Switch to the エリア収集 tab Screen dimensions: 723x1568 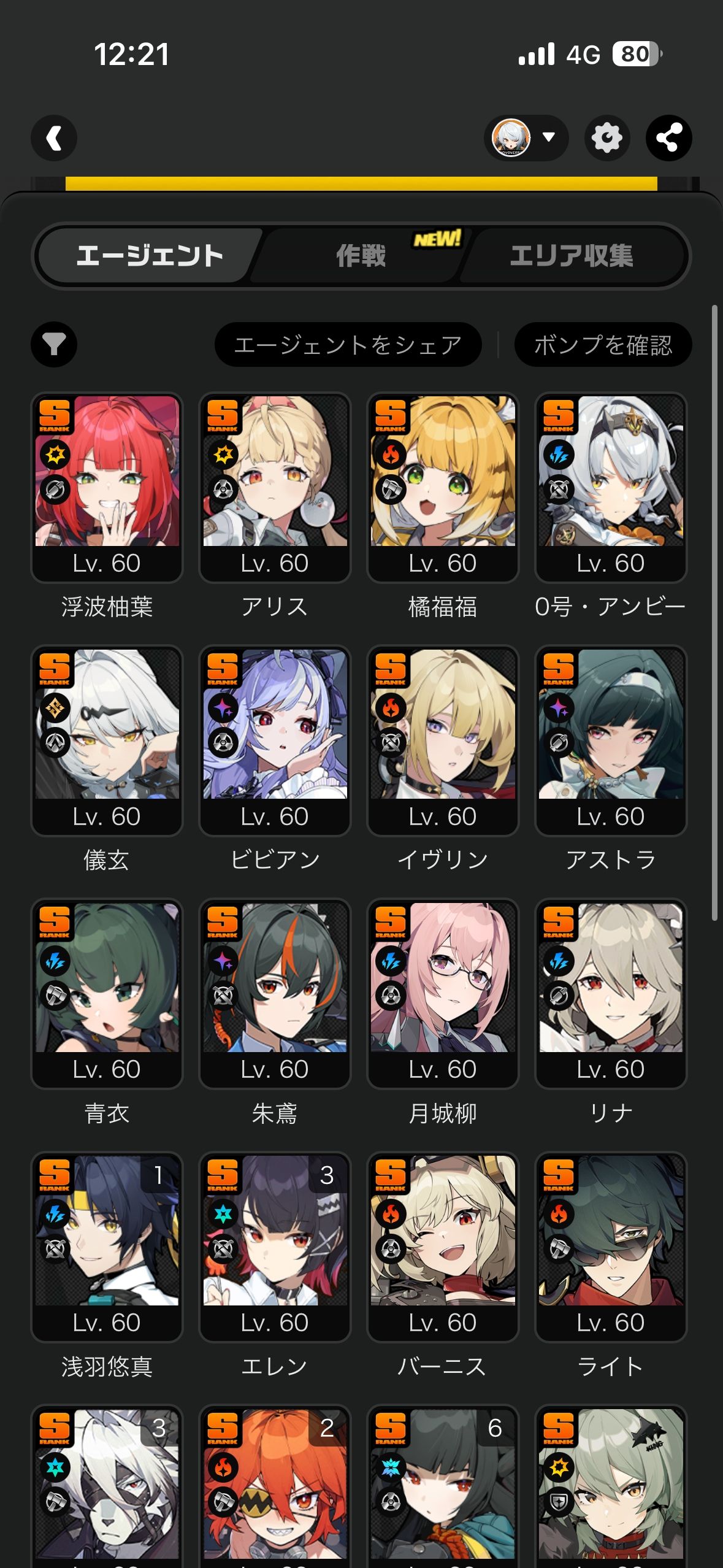click(572, 256)
